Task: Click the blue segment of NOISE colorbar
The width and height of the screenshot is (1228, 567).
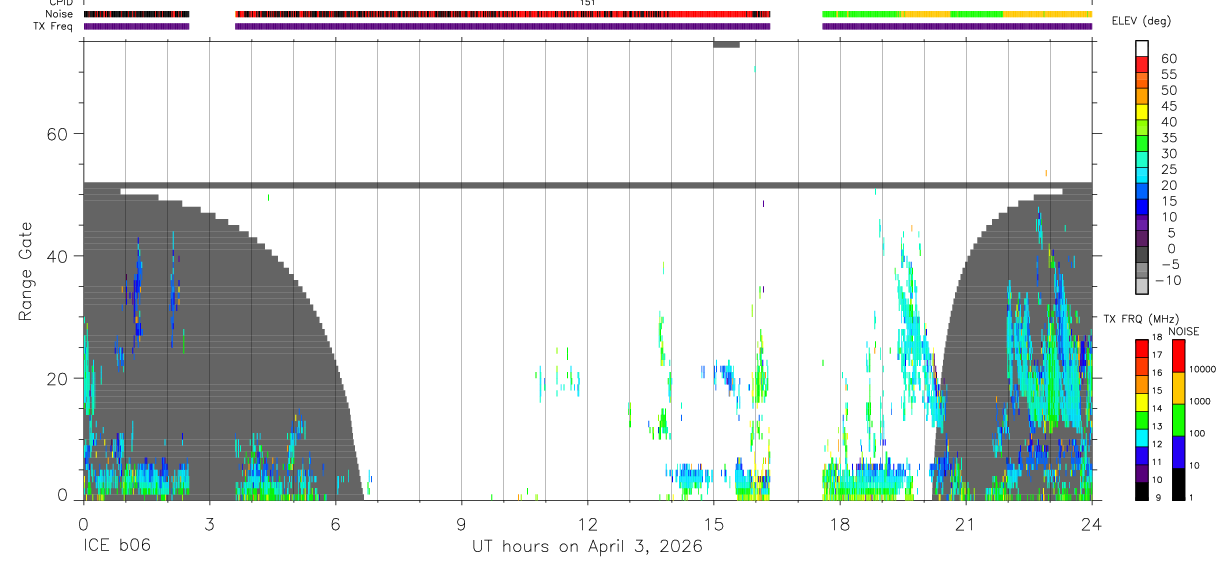Action: 1178,451
